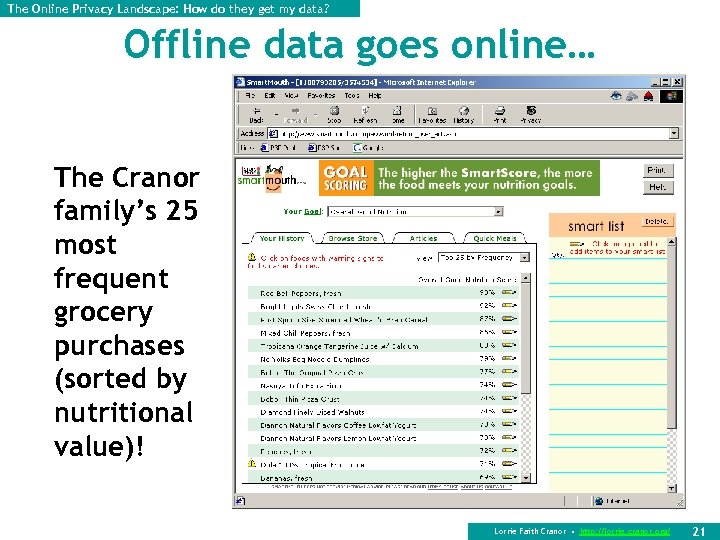Click pencil icon for Dannon Coffee Lowfat Yogurt
This screenshot has width=720, height=540.
[x=509, y=425]
